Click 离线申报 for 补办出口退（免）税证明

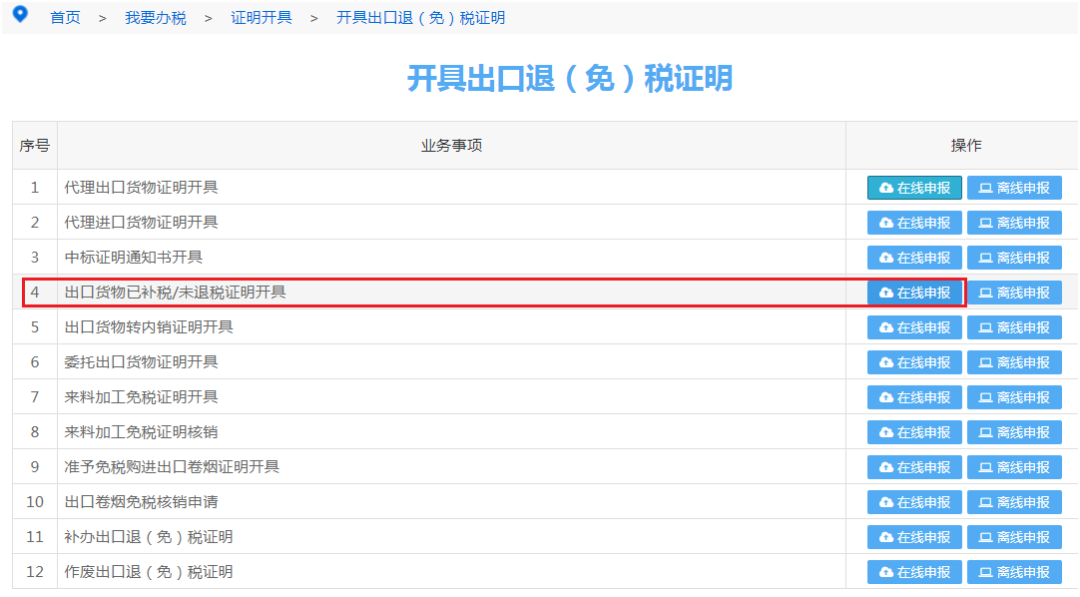(1015, 537)
